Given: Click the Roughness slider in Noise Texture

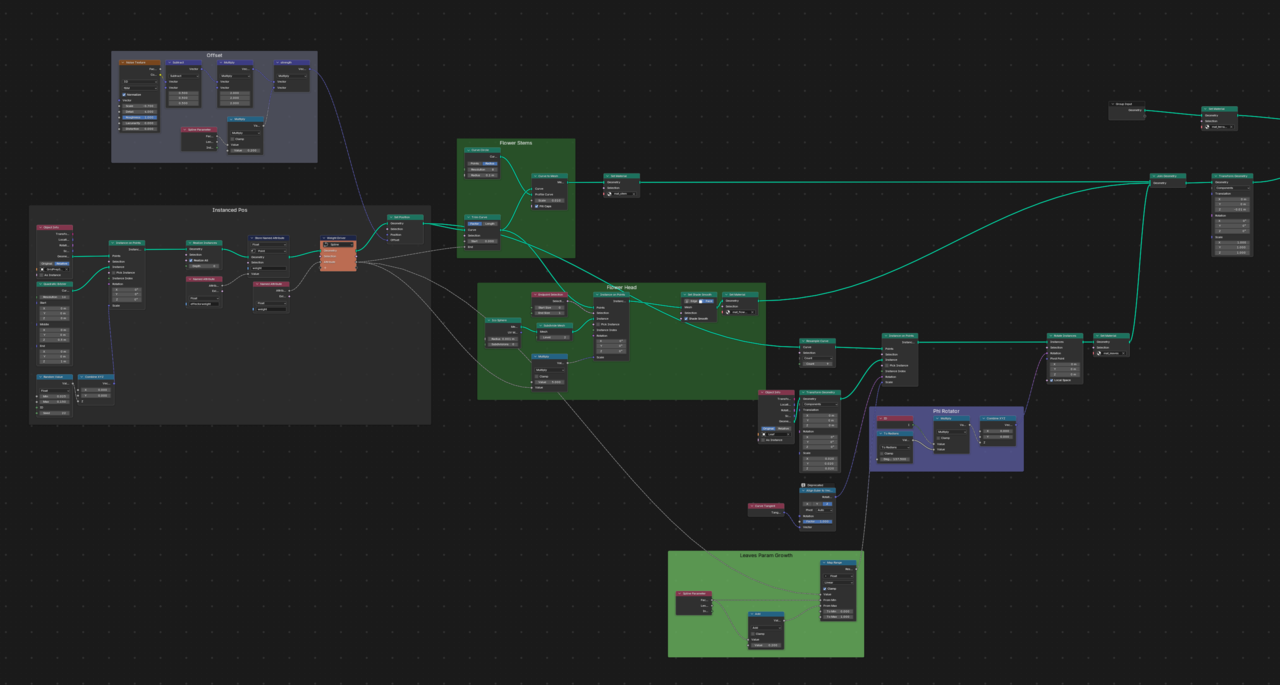Looking at the screenshot, I should click(x=140, y=117).
